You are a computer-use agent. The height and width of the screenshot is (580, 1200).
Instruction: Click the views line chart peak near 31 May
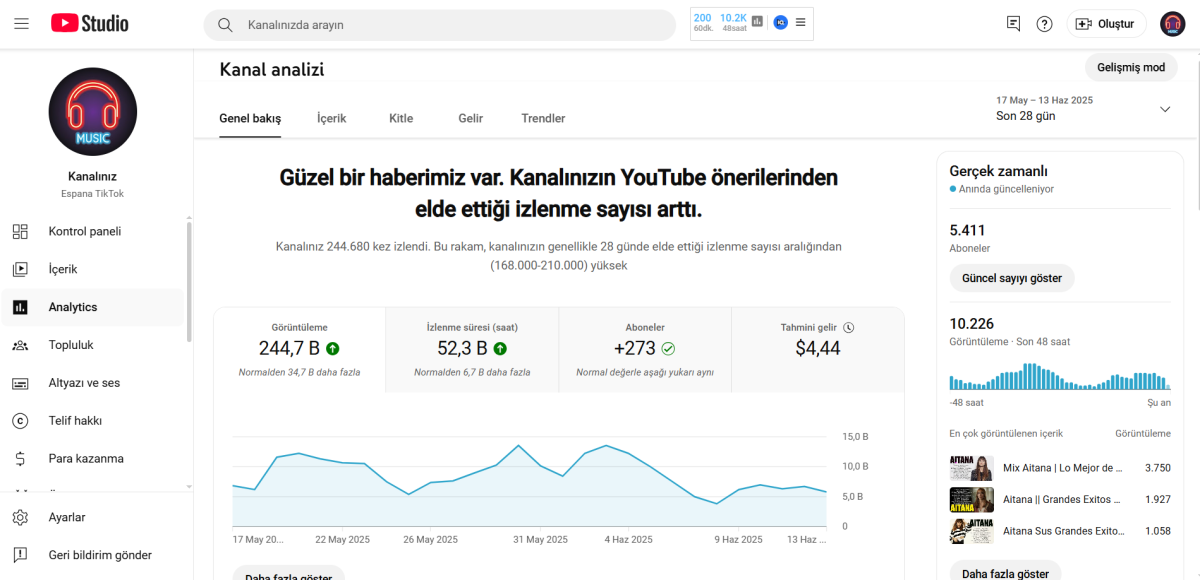518,446
